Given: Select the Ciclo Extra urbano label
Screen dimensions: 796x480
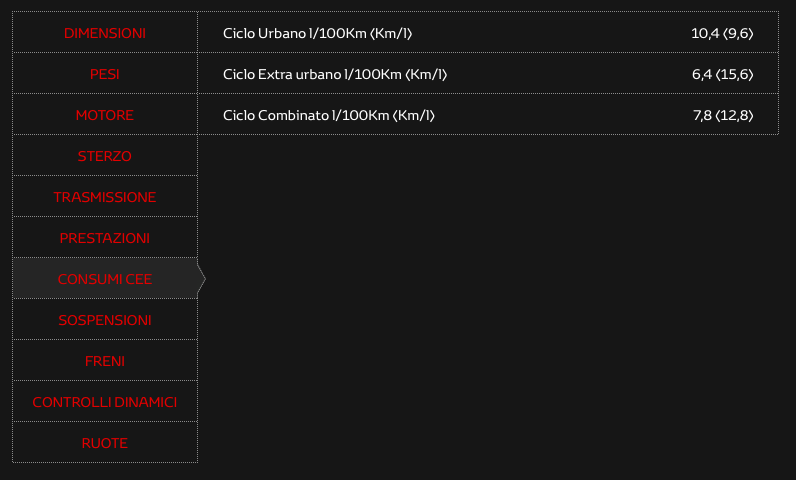Looking at the screenshot, I should coord(335,75).
